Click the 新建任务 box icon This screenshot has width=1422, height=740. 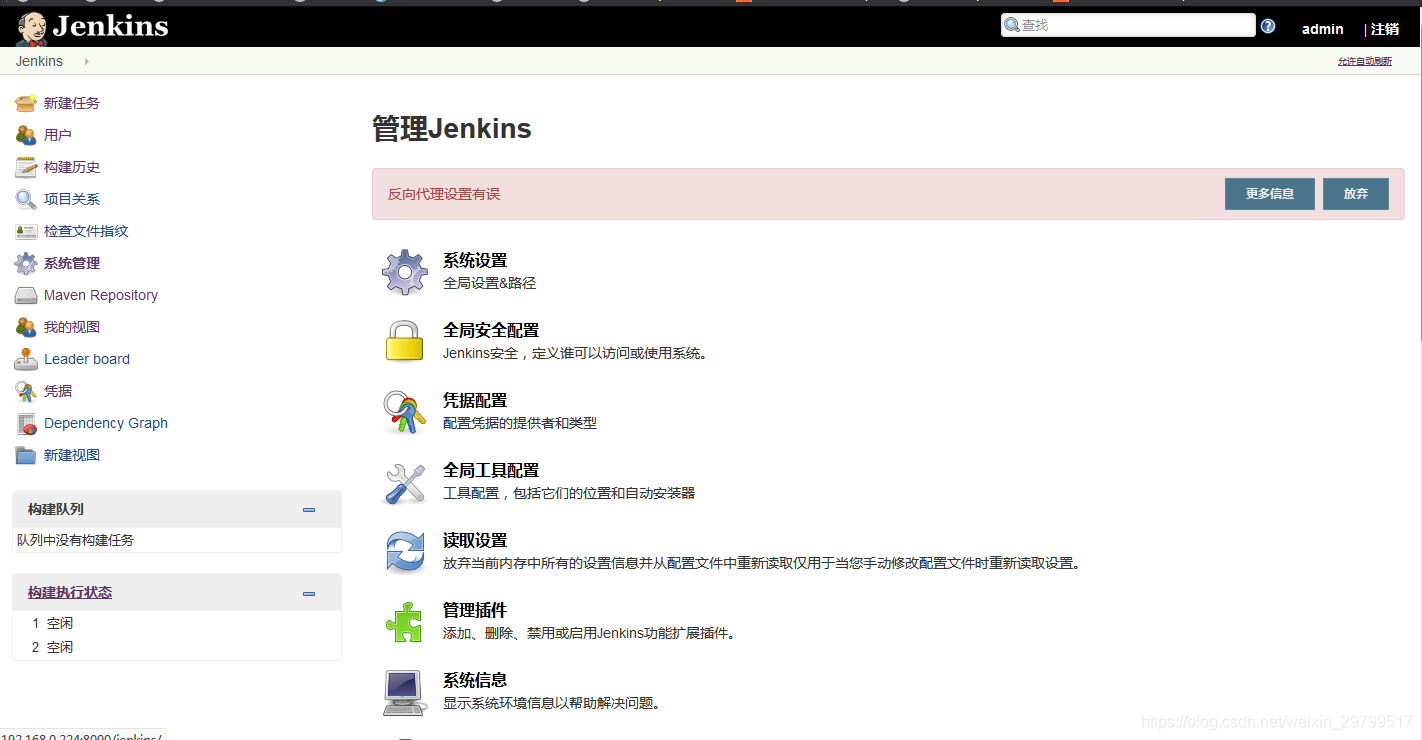pyautogui.click(x=26, y=103)
